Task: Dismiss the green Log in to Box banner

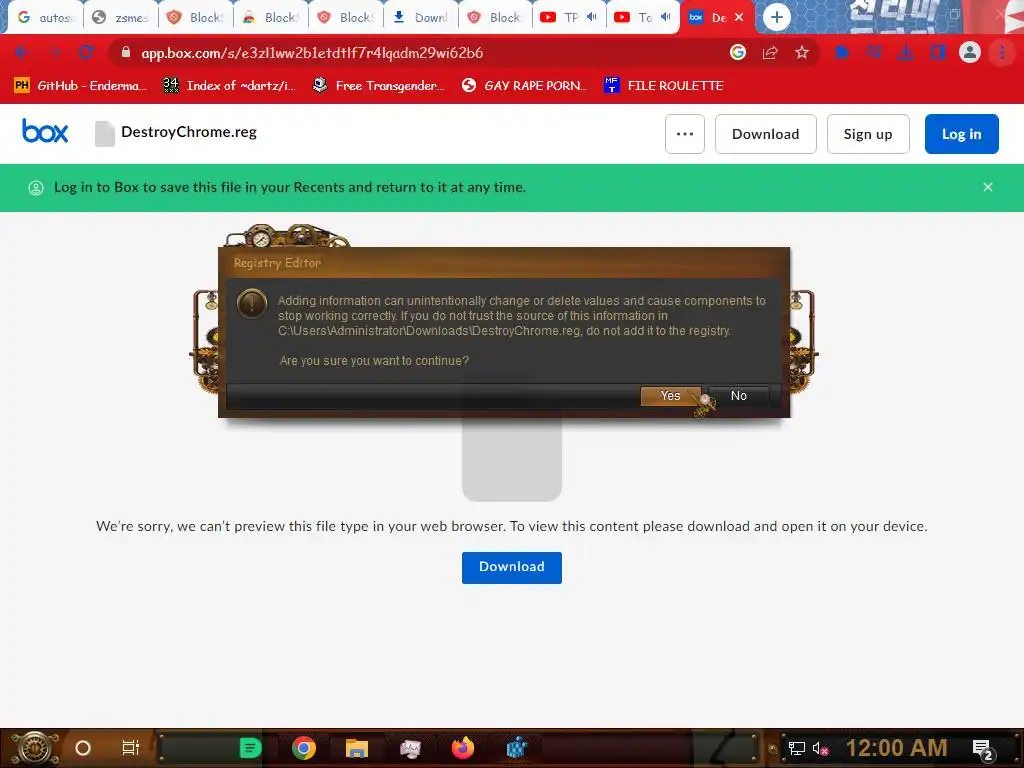Action: [987, 187]
